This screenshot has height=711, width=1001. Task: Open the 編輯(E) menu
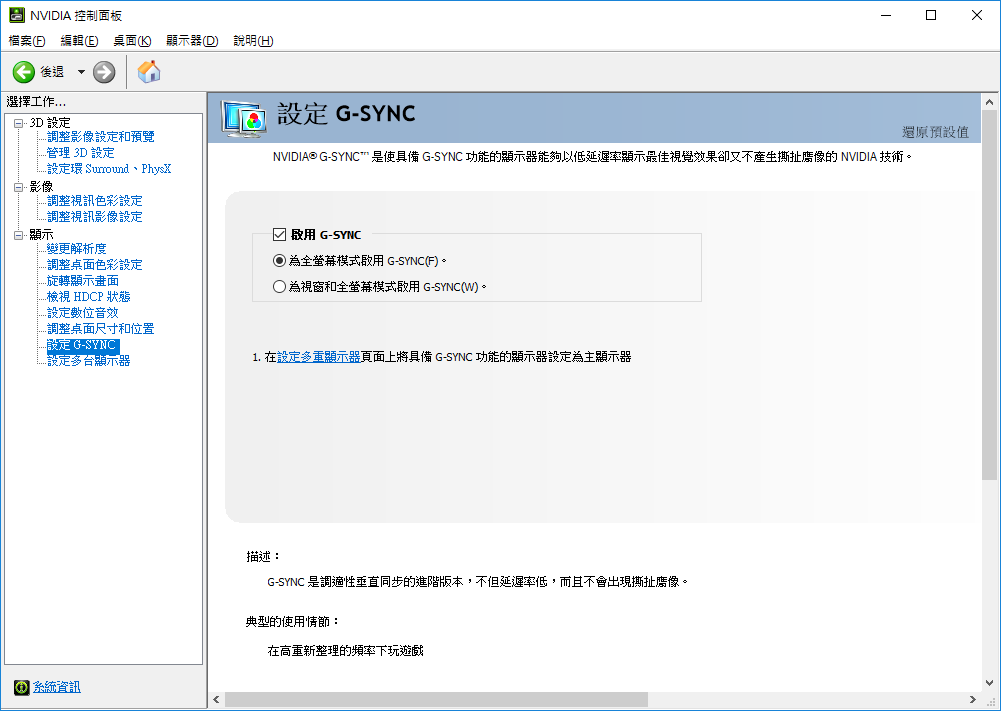coord(79,41)
